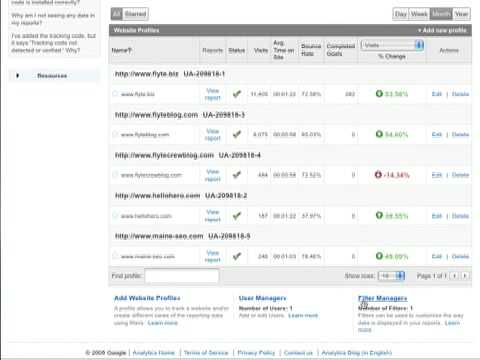Screen dimensions: 480x360
Task: Click green check status for www.maine-seo.com
Action: point(237,256)
